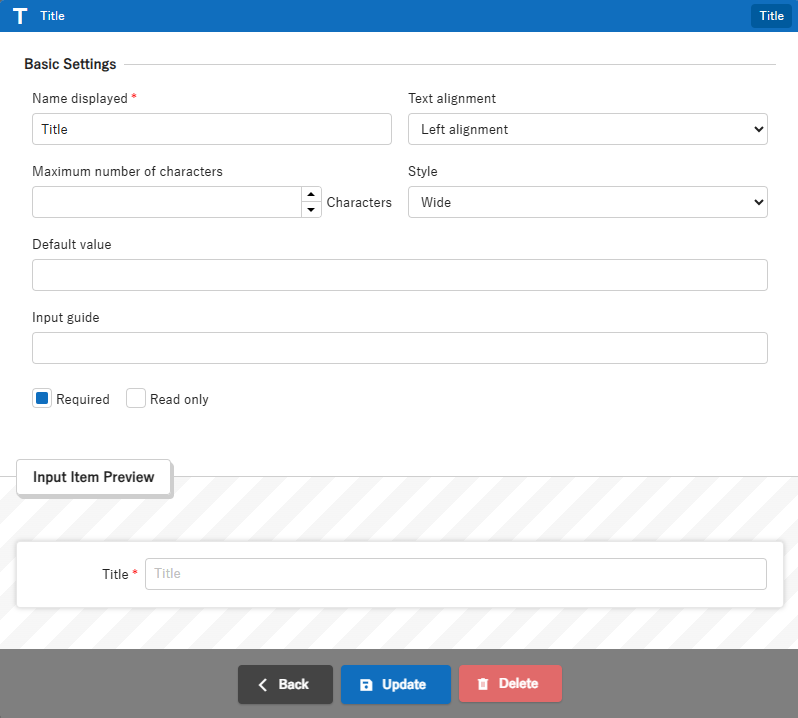The image size is (798, 718).
Task: Enable the Read only checkbox
Action: pos(136,398)
